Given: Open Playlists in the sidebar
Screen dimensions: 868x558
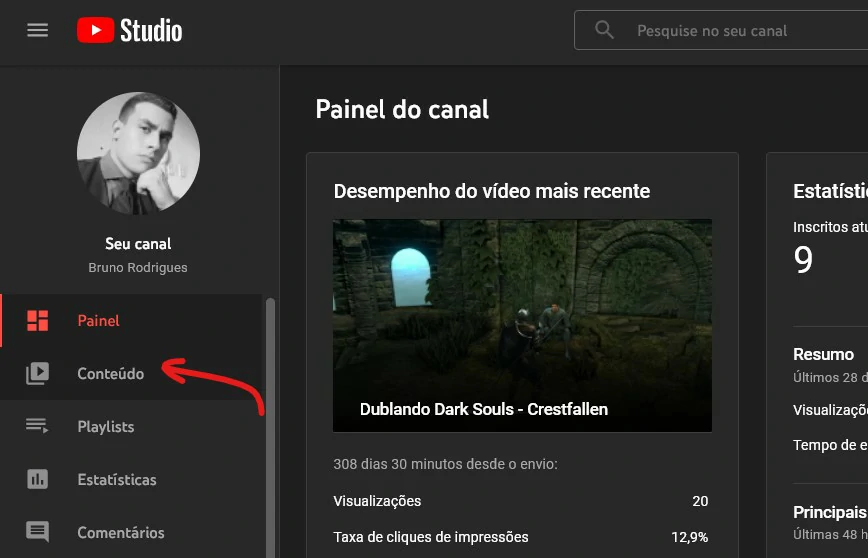Looking at the screenshot, I should (131, 427).
